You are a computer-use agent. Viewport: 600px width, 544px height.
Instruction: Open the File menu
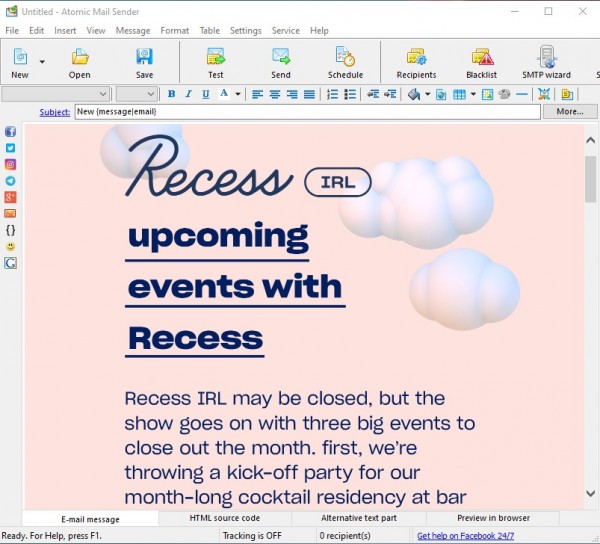pos(12,31)
